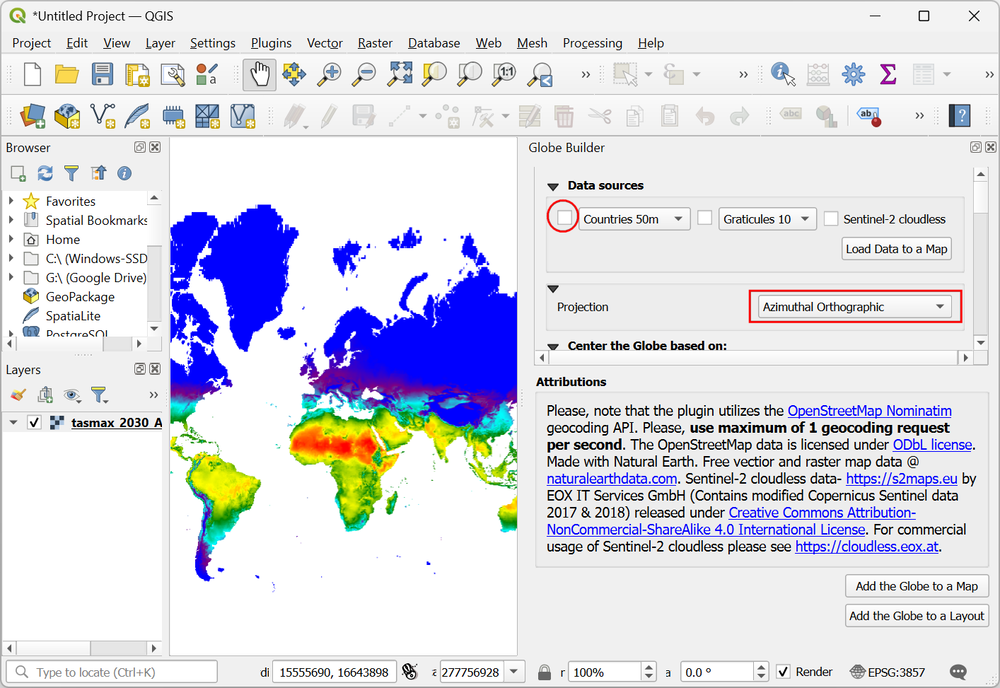Open the Layer Styling panel brush icon
This screenshot has height=688, width=1000.
[18, 395]
